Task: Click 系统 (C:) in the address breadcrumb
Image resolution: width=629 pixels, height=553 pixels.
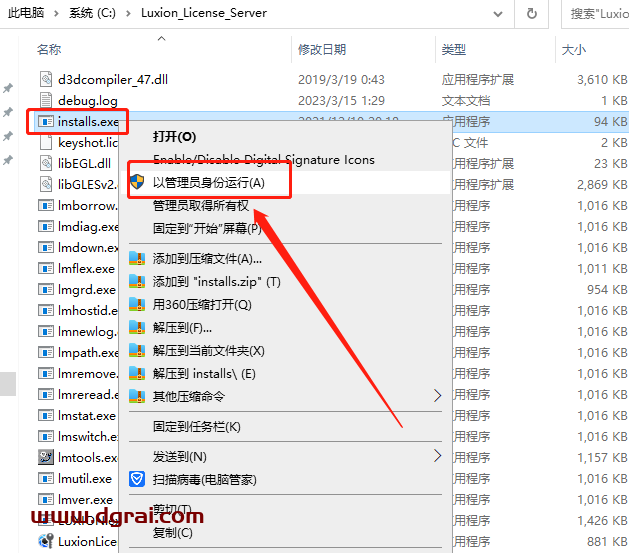Action: click(x=92, y=13)
